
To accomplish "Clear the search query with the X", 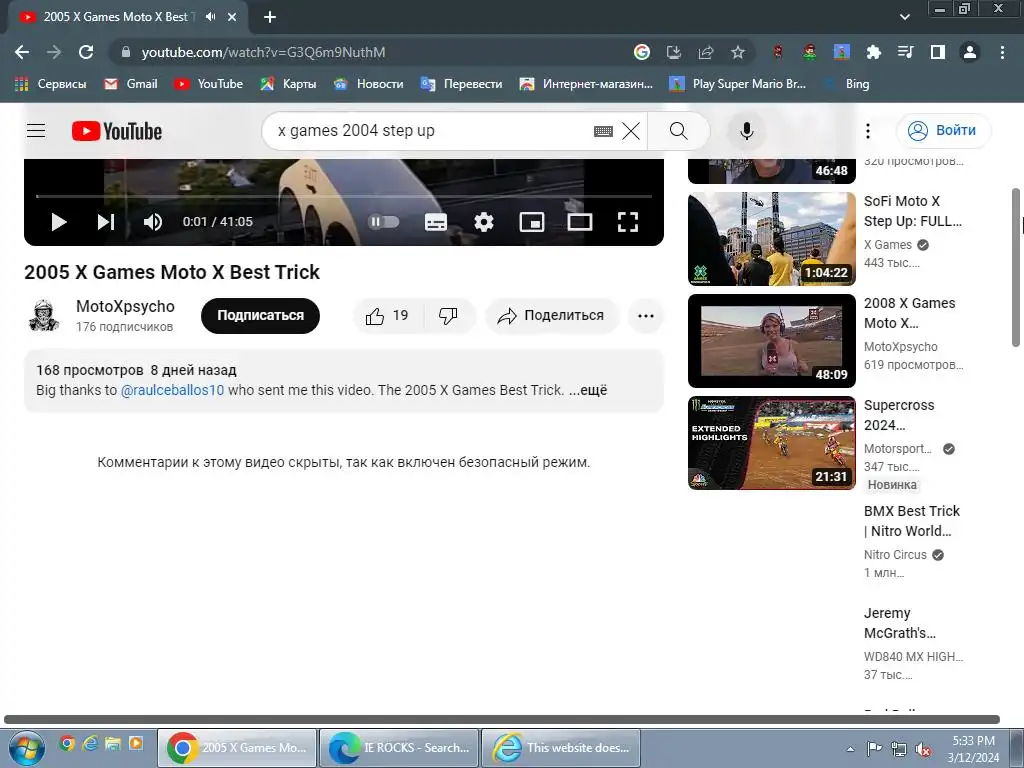I will click(631, 131).
